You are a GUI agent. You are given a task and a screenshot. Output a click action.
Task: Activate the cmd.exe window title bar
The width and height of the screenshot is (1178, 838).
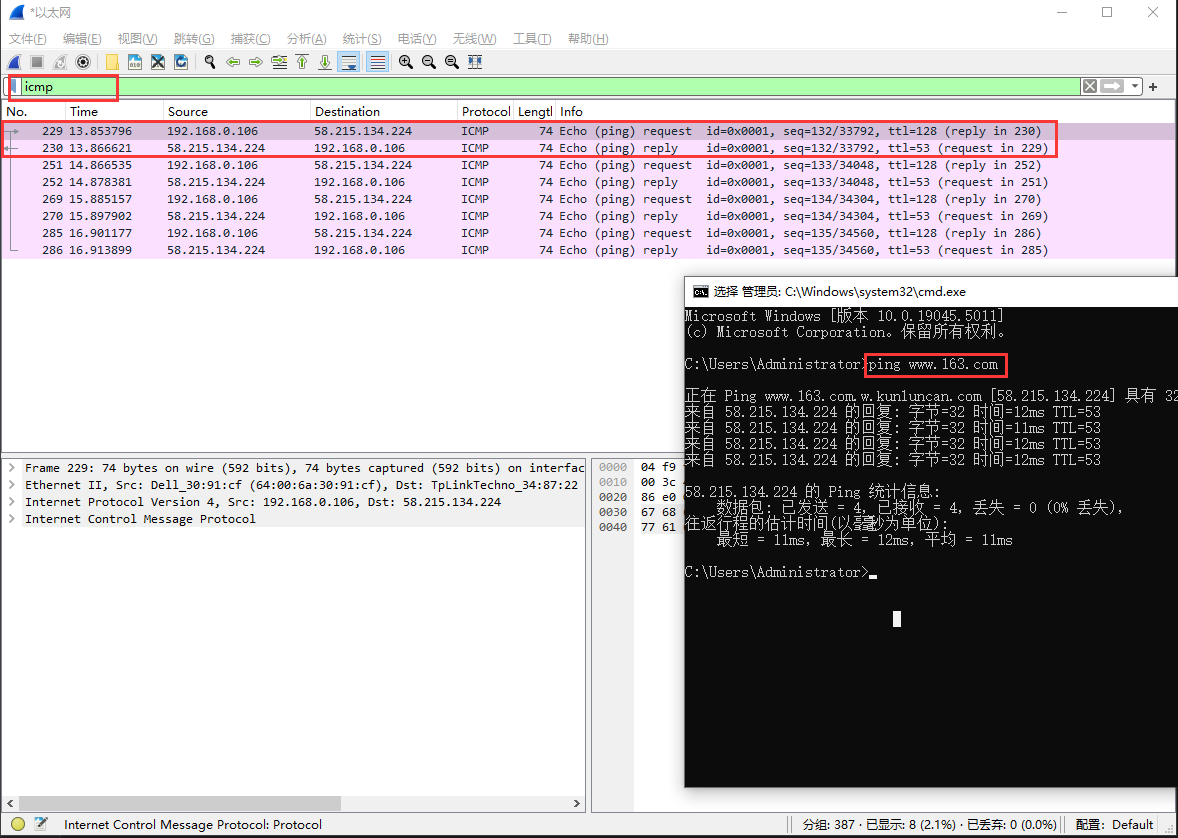[x=931, y=292]
